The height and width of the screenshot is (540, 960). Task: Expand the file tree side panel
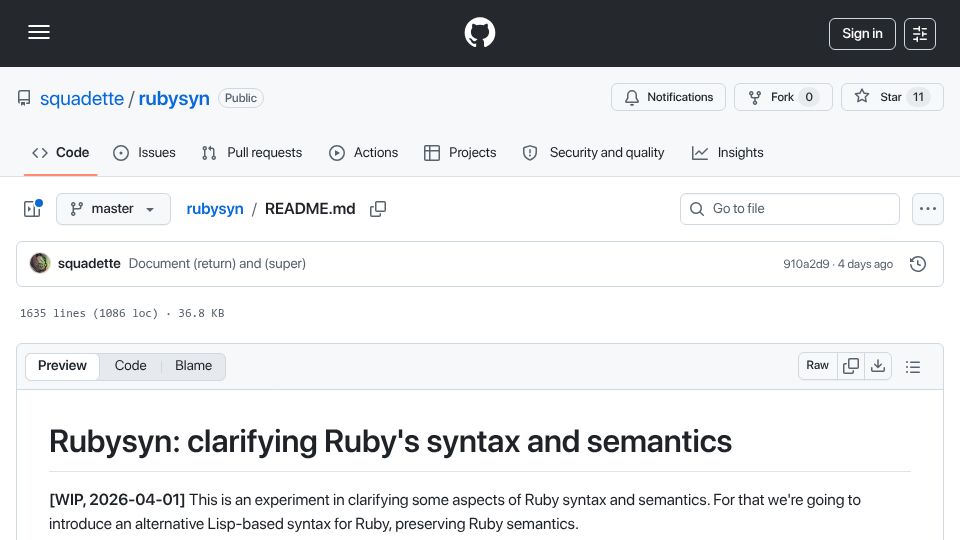[32, 209]
